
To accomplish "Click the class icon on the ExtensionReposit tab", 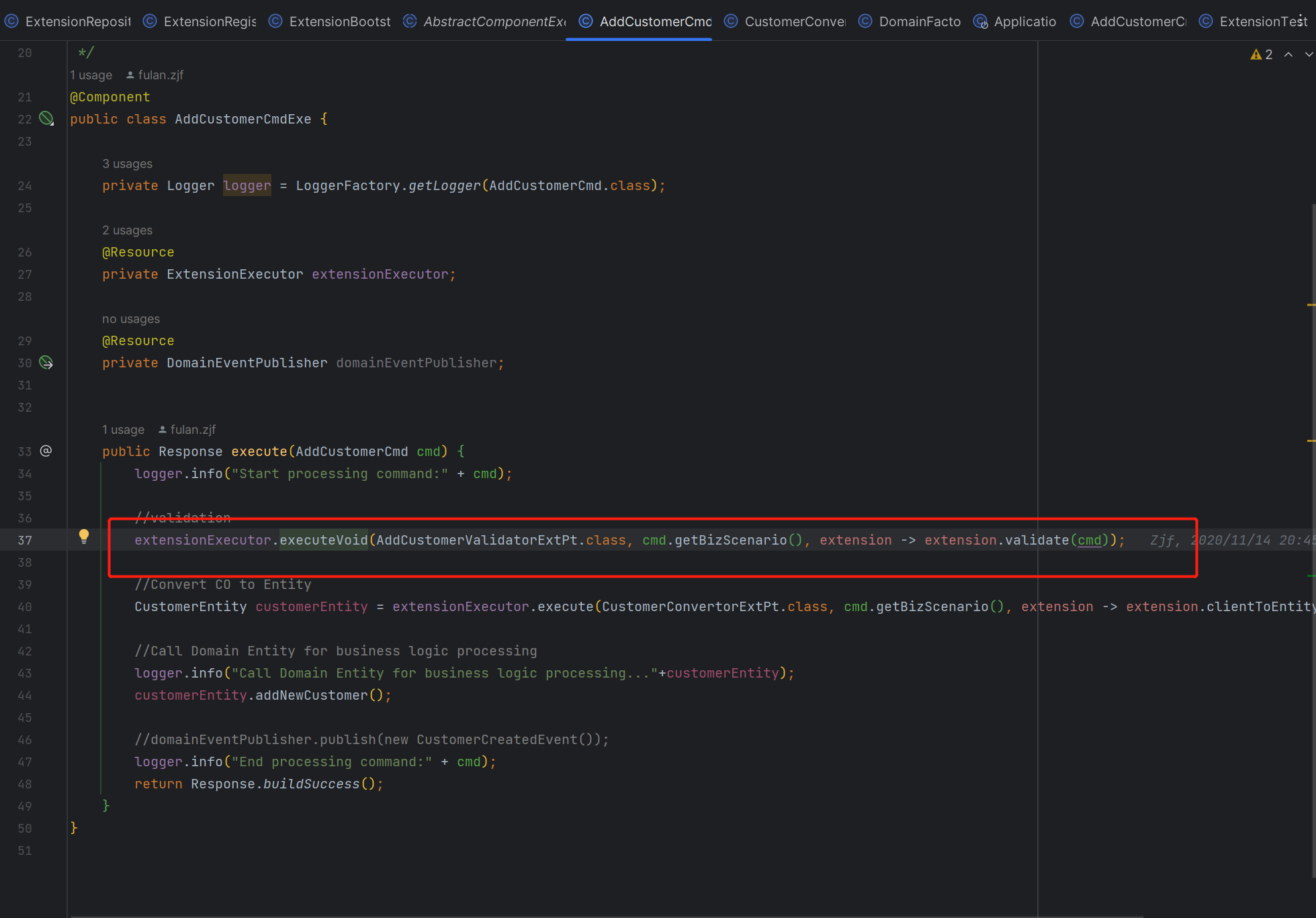I will pos(11,21).
